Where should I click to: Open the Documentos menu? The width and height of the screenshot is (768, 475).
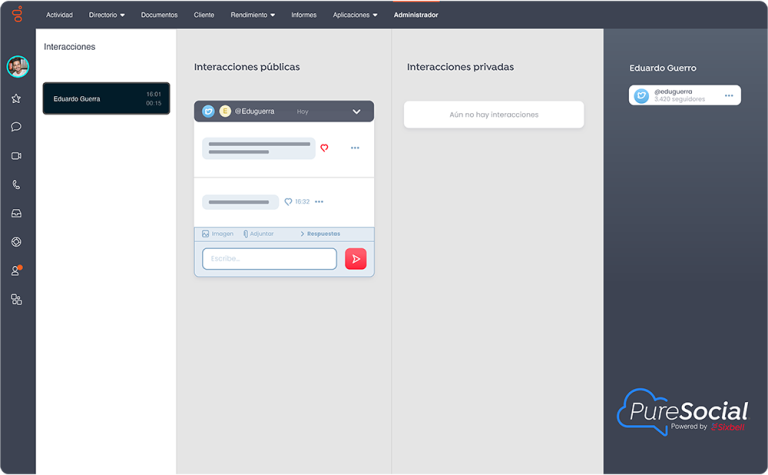(x=159, y=15)
